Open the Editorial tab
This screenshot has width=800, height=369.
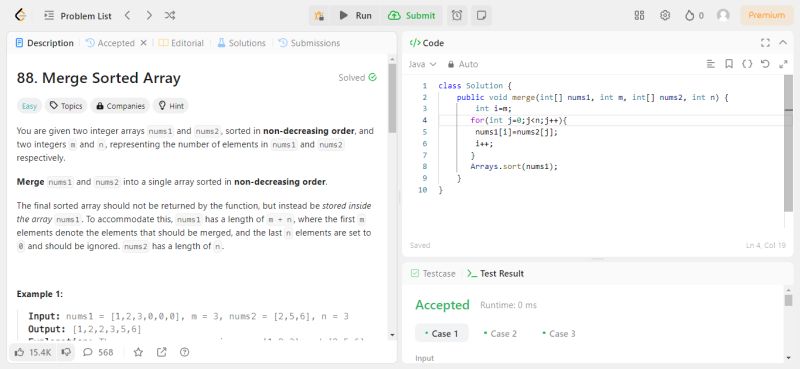tap(181, 43)
